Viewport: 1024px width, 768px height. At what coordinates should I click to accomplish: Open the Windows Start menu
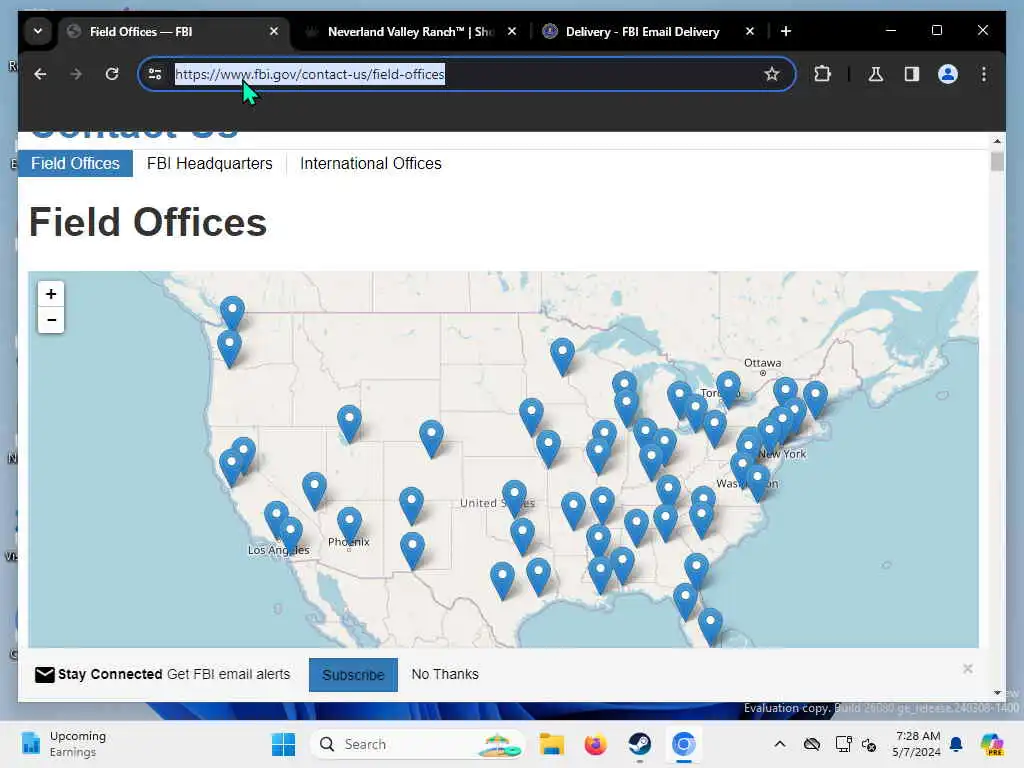click(x=283, y=744)
